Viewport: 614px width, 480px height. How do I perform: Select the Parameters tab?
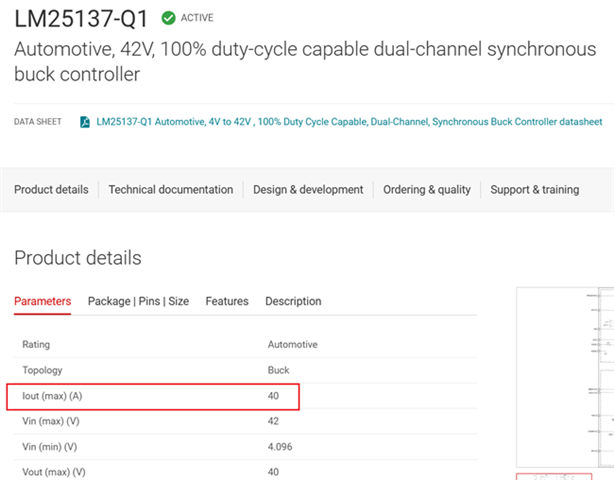(x=43, y=301)
